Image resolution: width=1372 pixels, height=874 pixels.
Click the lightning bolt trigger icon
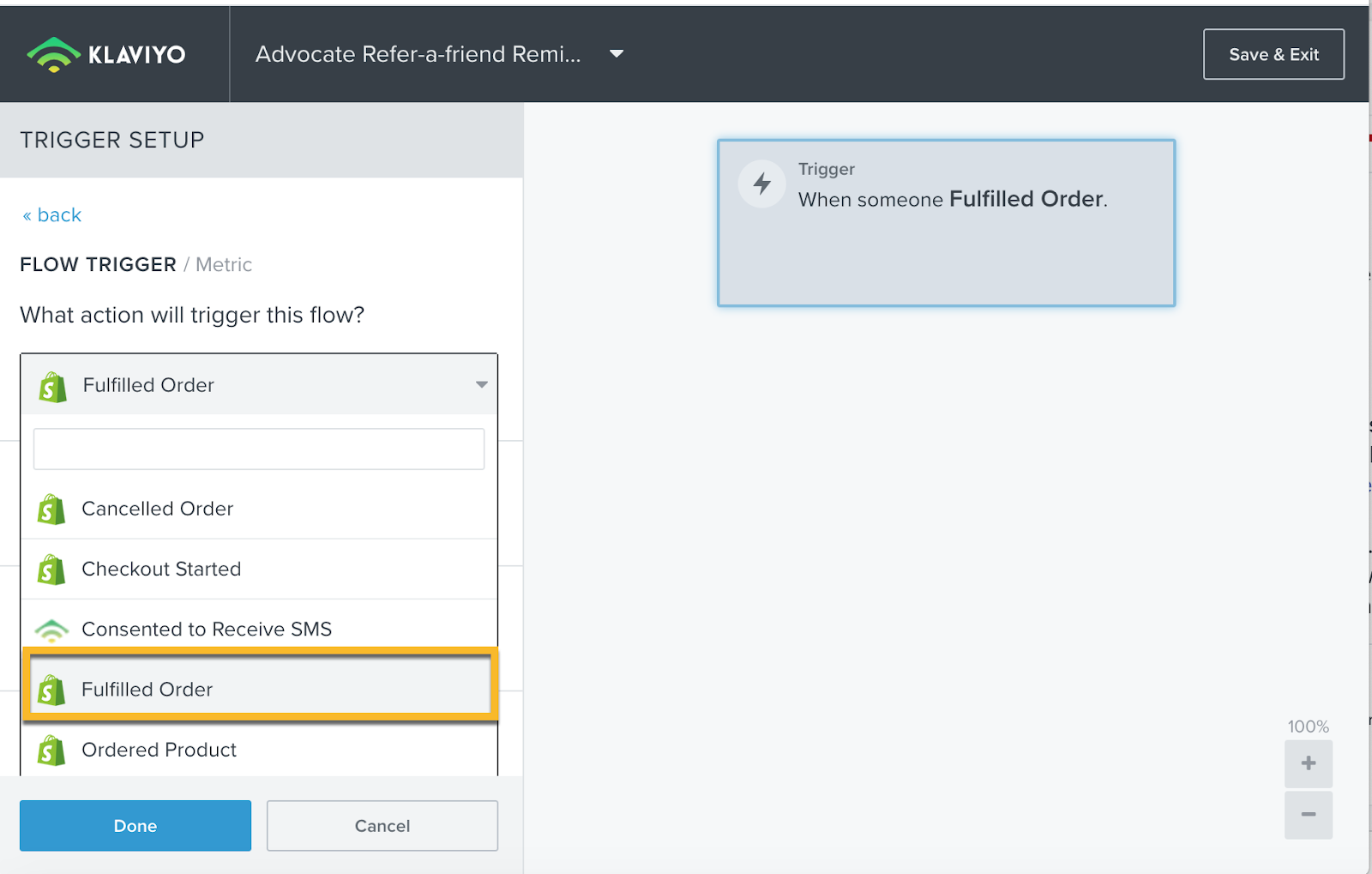pyautogui.click(x=761, y=184)
